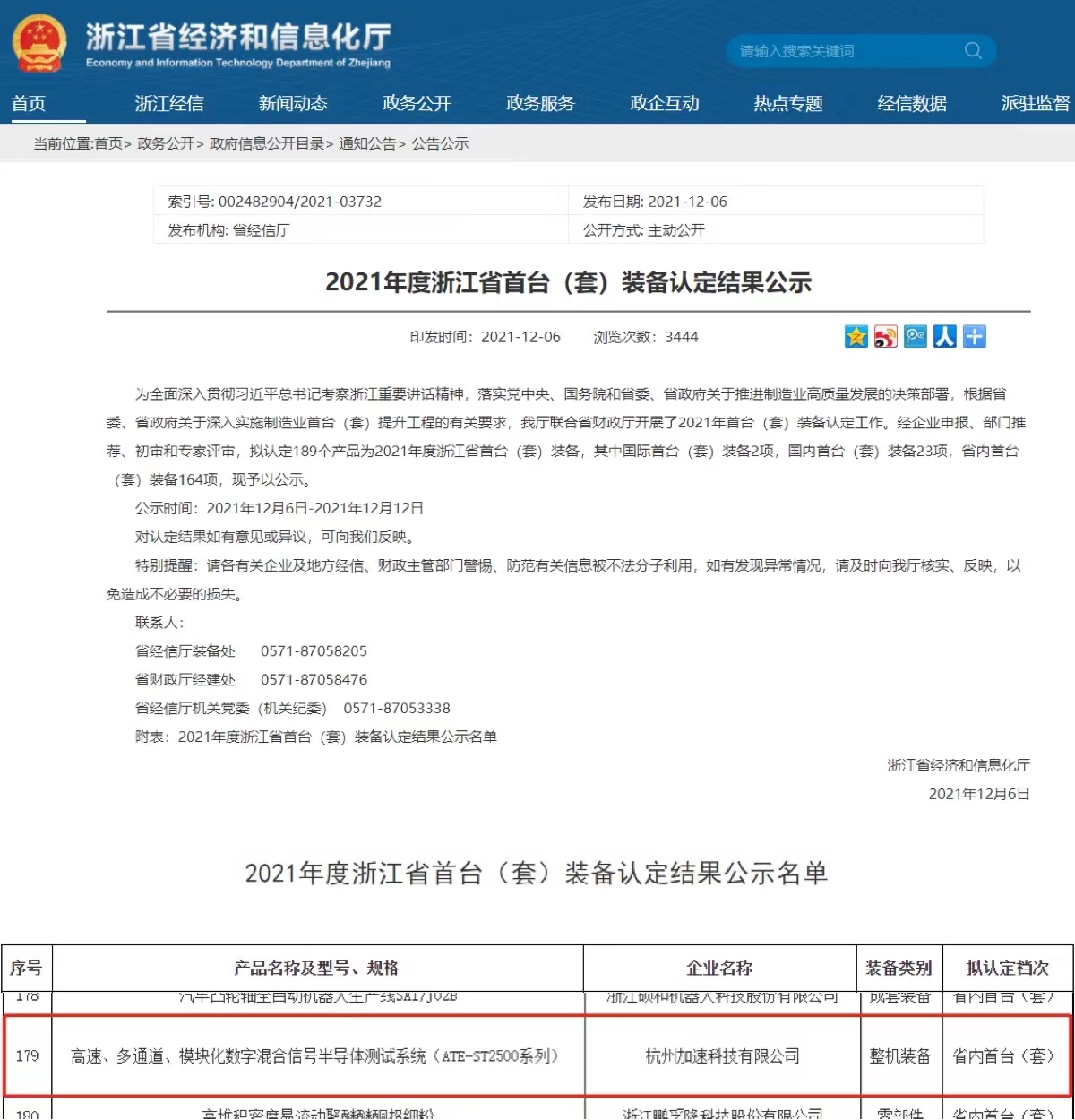Click the search magnifier icon

click(x=973, y=51)
